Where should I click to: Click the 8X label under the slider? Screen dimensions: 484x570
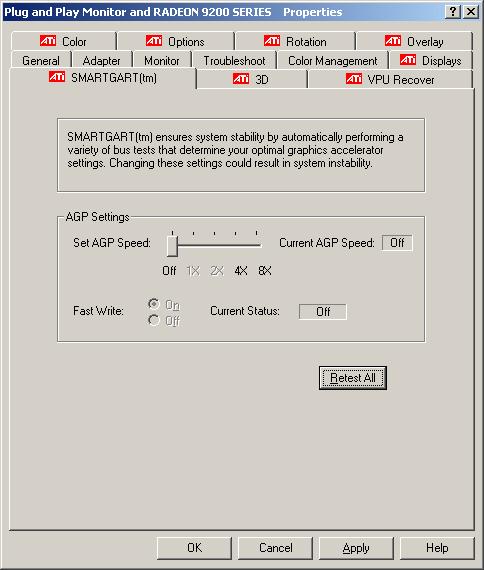click(x=265, y=271)
